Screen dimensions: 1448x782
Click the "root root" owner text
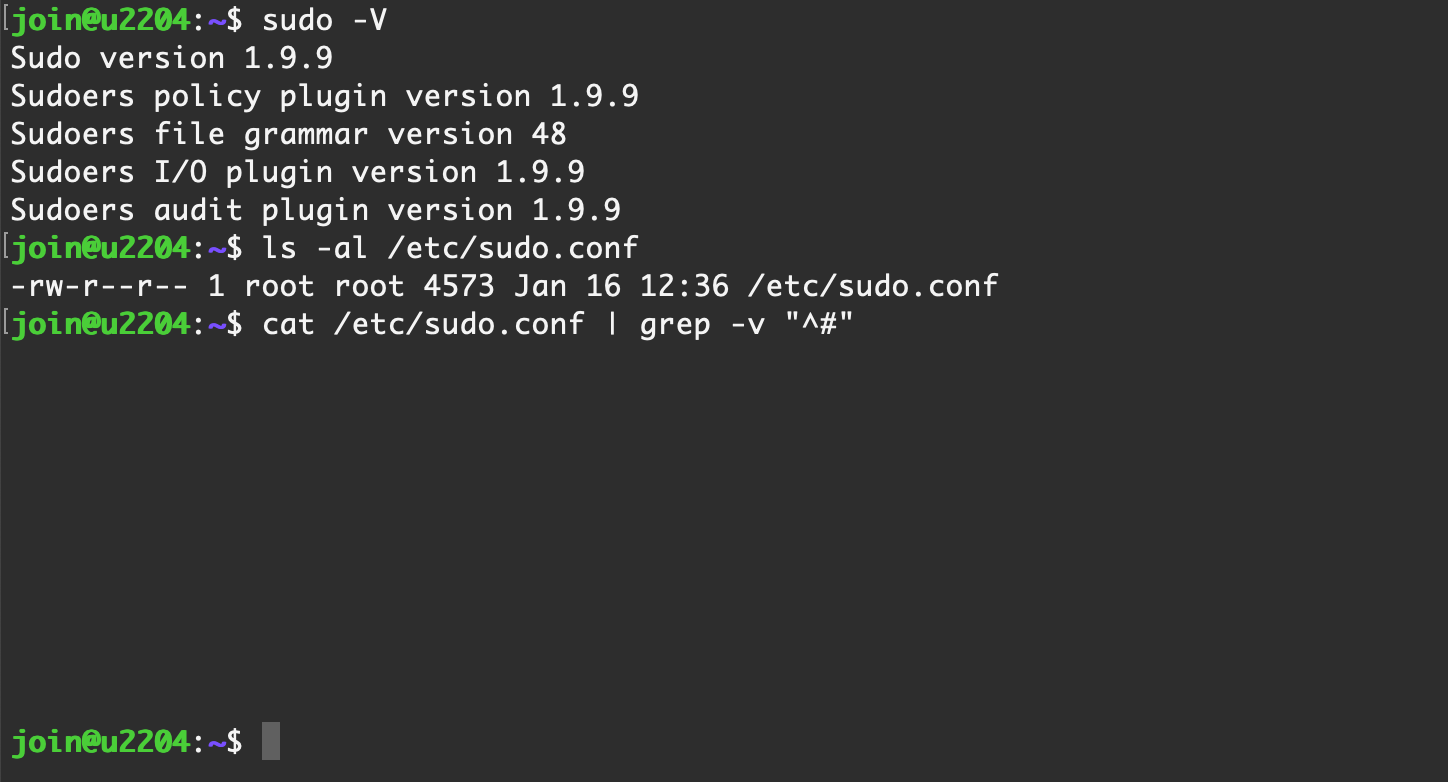point(324,286)
